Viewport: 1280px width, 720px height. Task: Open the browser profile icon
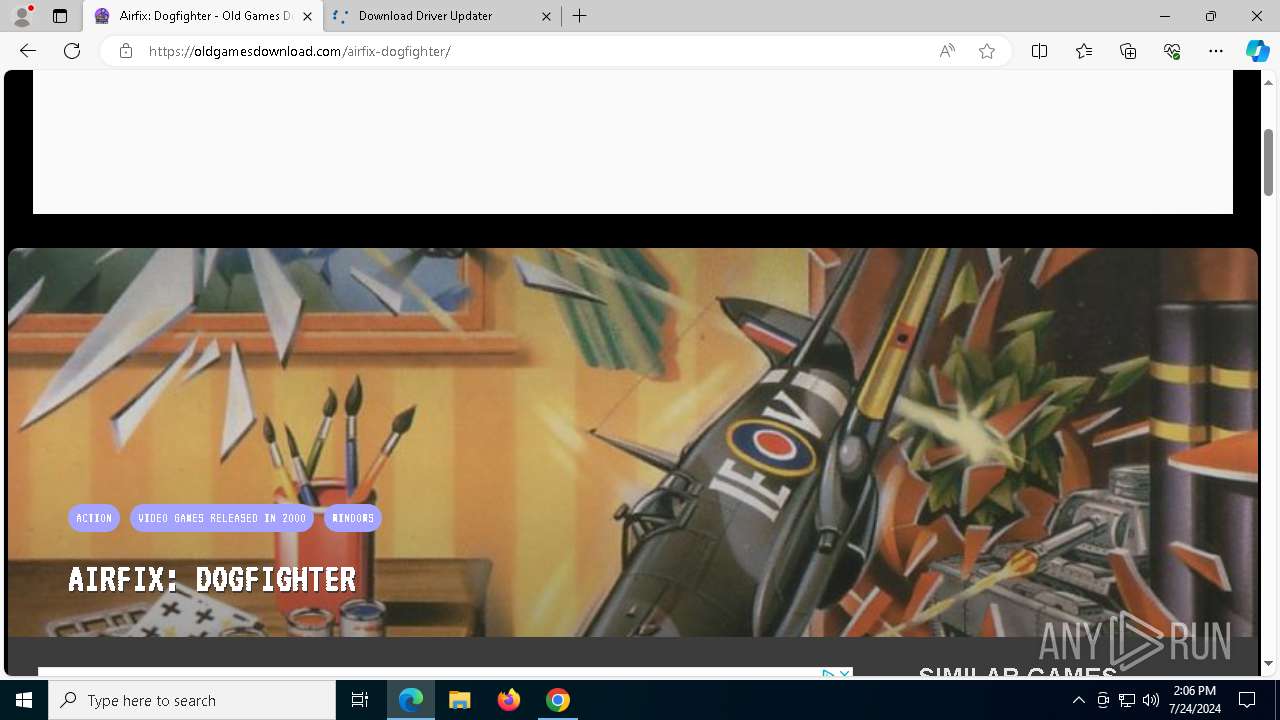(x=22, y=16)
